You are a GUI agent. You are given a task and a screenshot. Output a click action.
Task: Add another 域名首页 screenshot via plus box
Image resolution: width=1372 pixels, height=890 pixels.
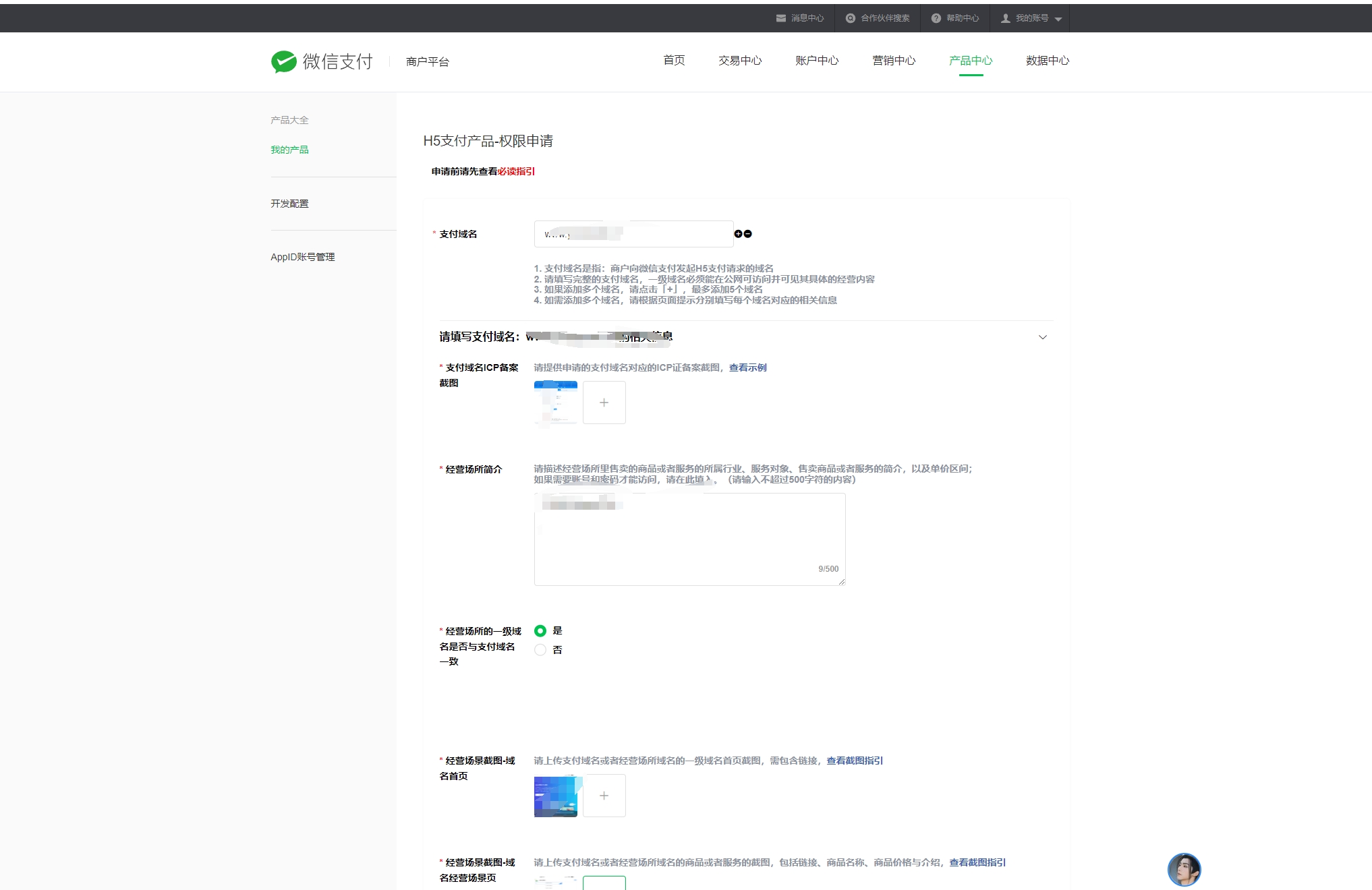(604, 796)
